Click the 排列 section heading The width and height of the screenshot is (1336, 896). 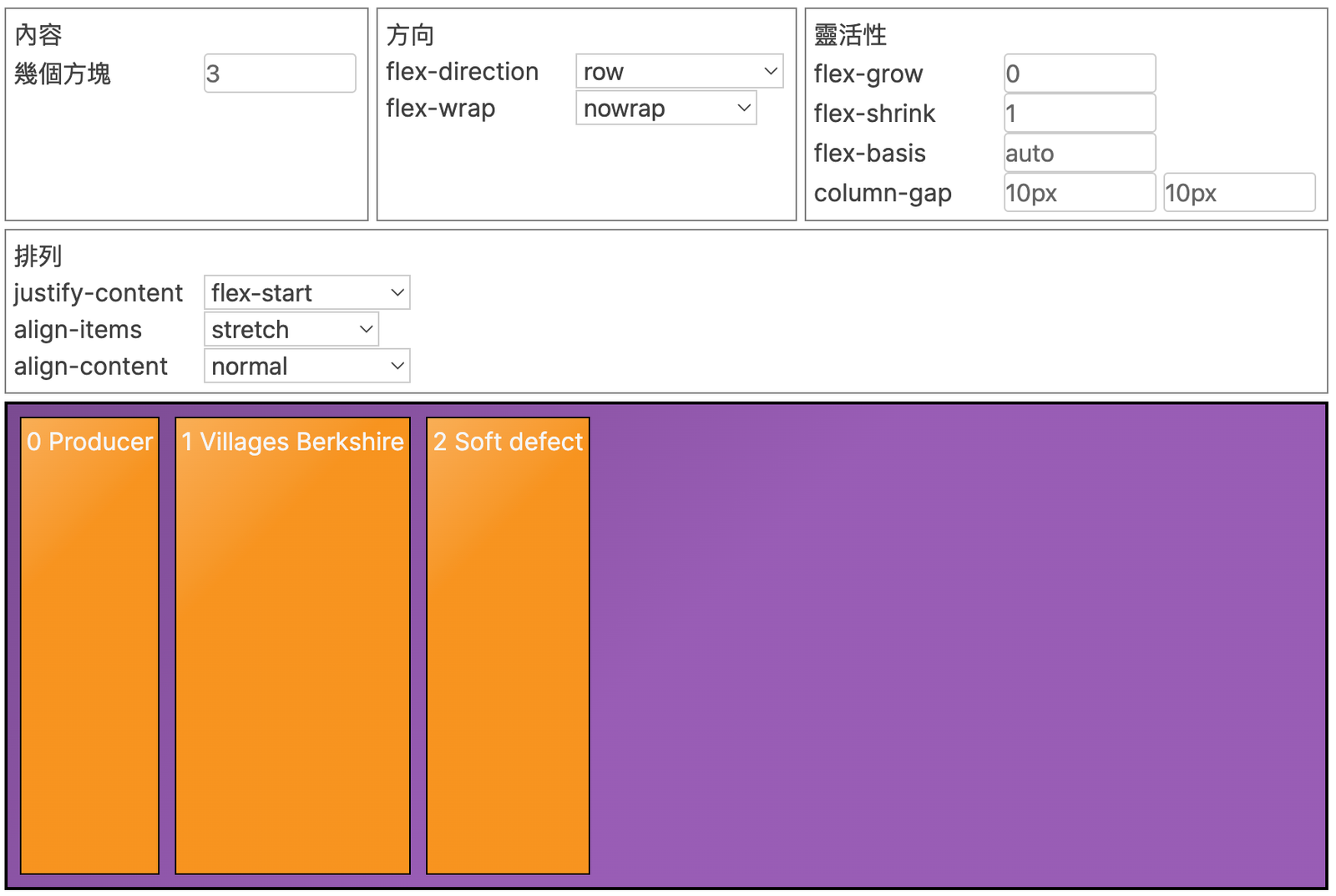[x=38, y=256]
